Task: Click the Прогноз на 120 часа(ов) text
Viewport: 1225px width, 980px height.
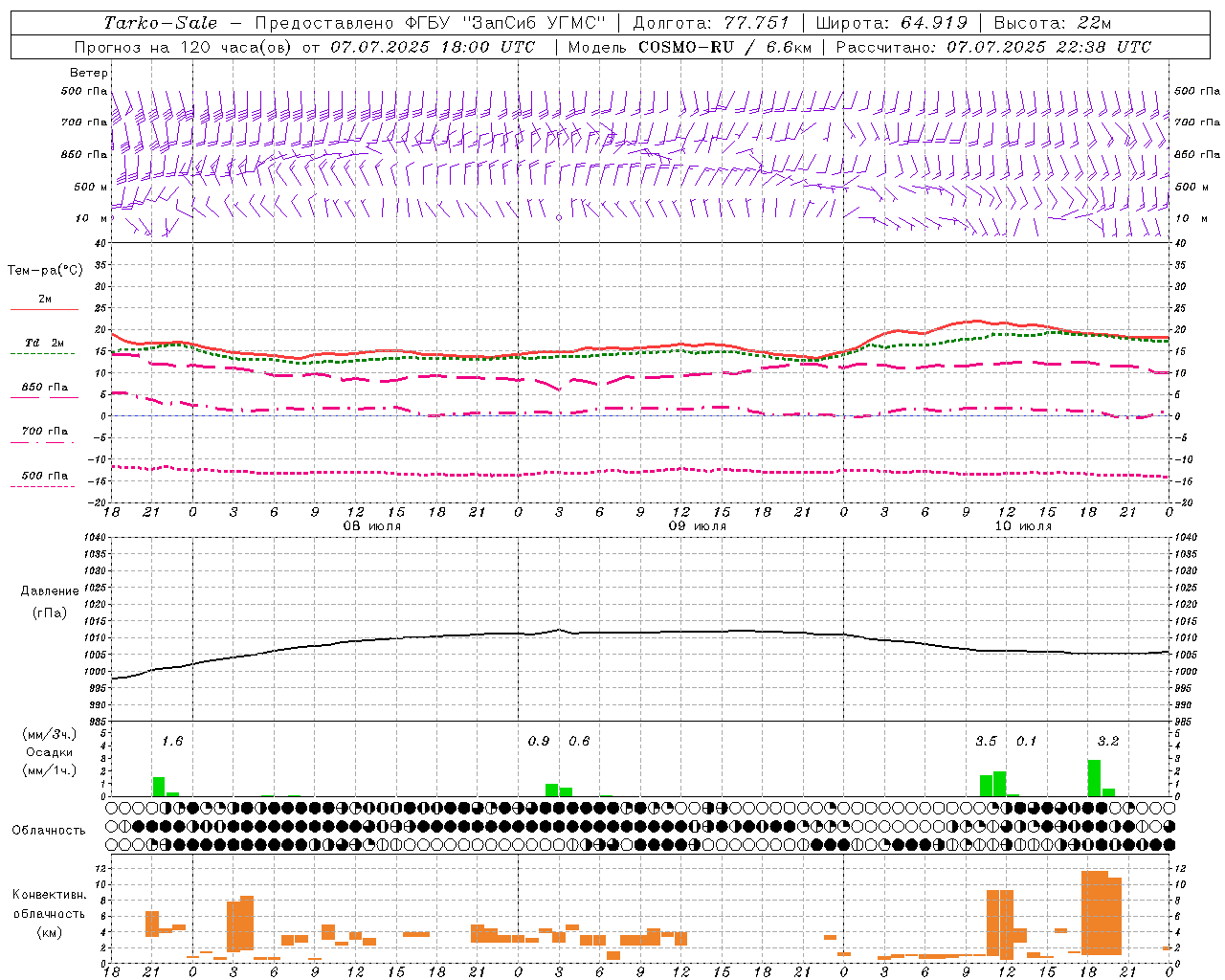Action: (x=184, y=47)
